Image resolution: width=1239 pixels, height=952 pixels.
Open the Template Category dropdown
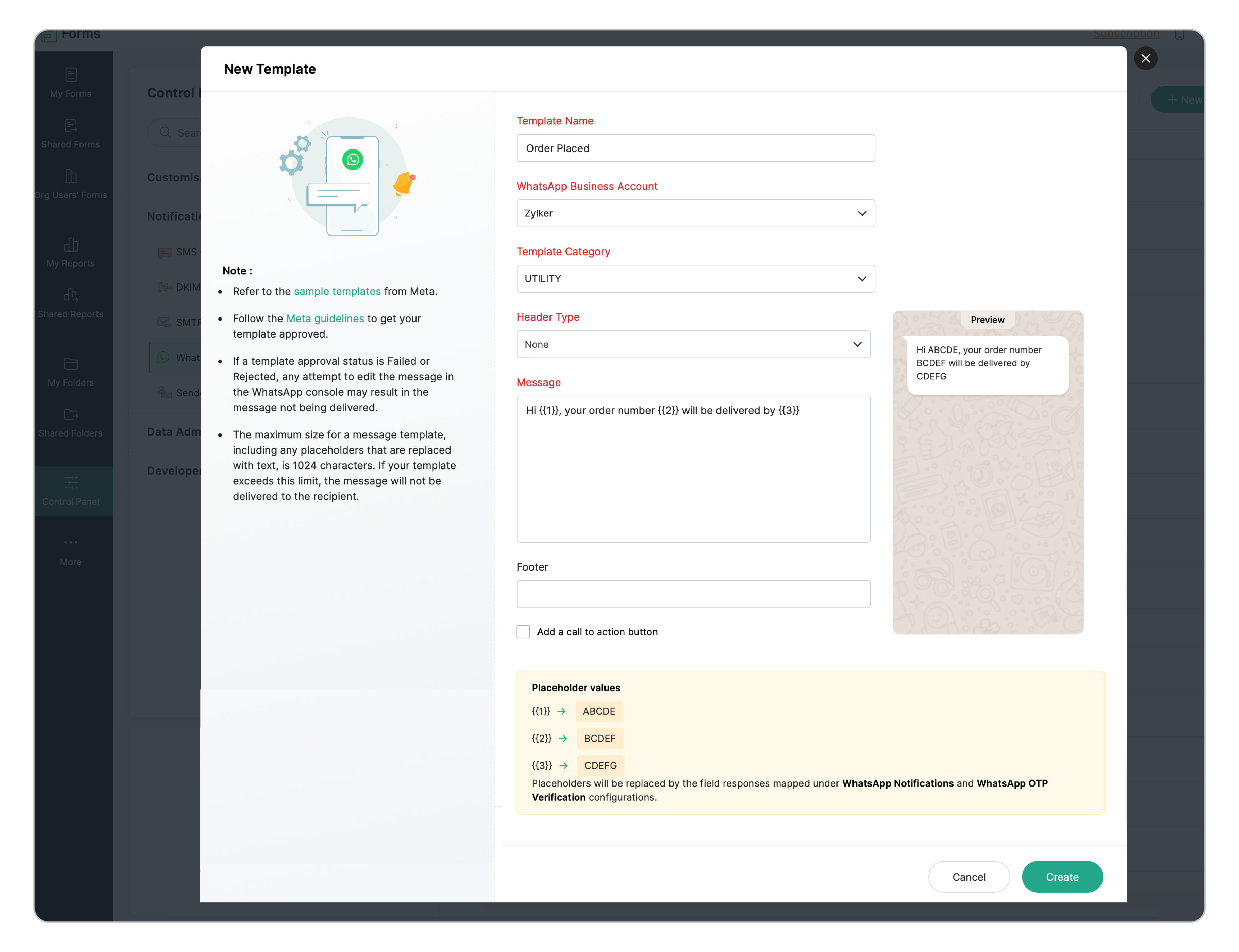pos(695,279)
